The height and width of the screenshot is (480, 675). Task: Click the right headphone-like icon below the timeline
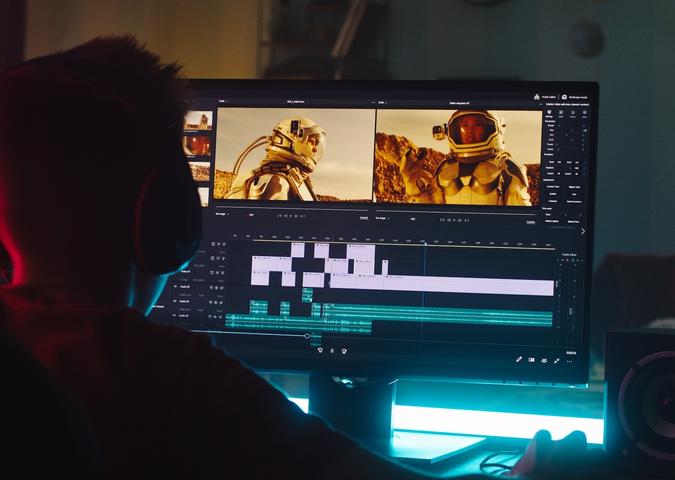(344, 351)
